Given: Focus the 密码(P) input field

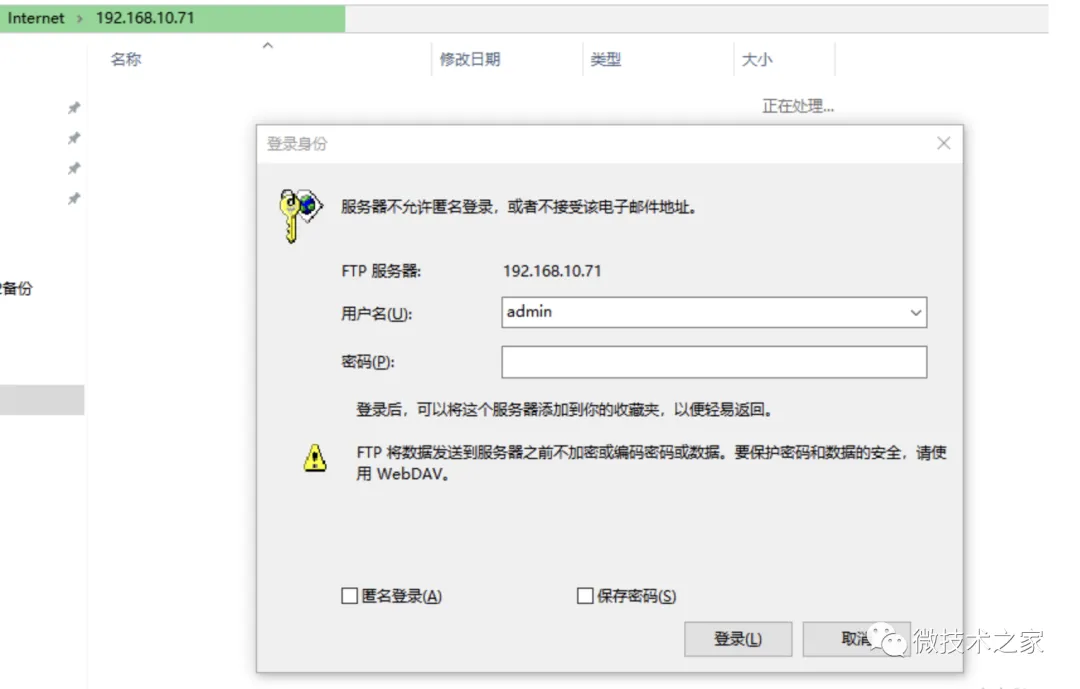Looking at the screenshot, I should pyautogui.click(x=713, y=362).
